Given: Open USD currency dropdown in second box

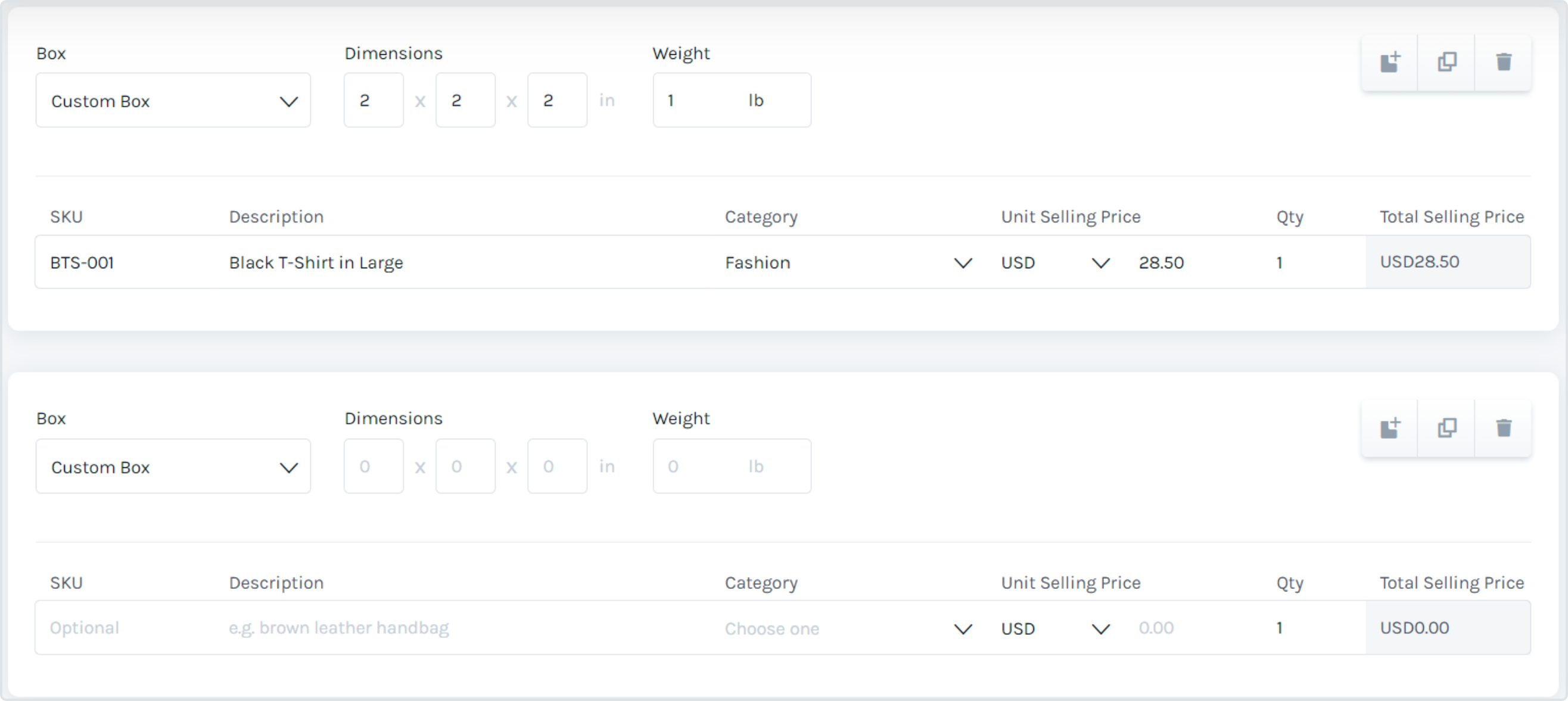Looking at the screenshot, I should 1056,628.
